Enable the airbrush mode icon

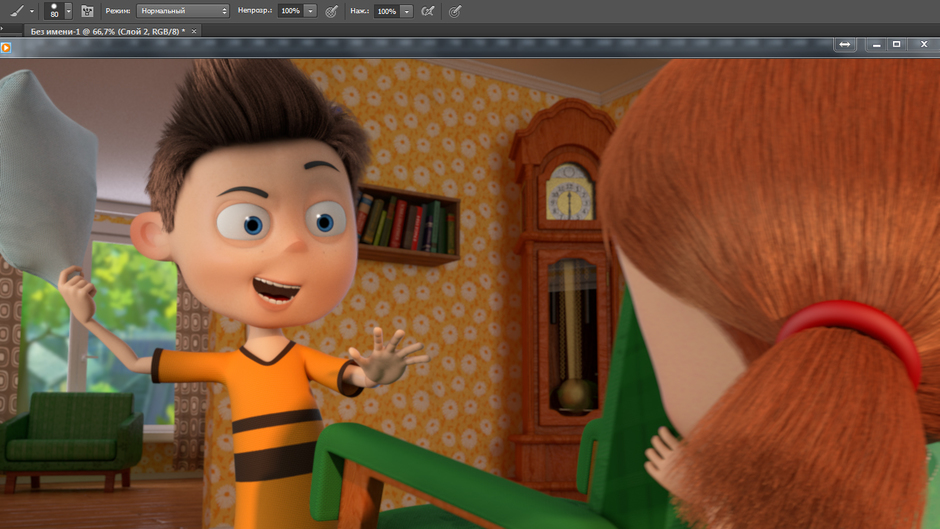(x=427, y=11)
